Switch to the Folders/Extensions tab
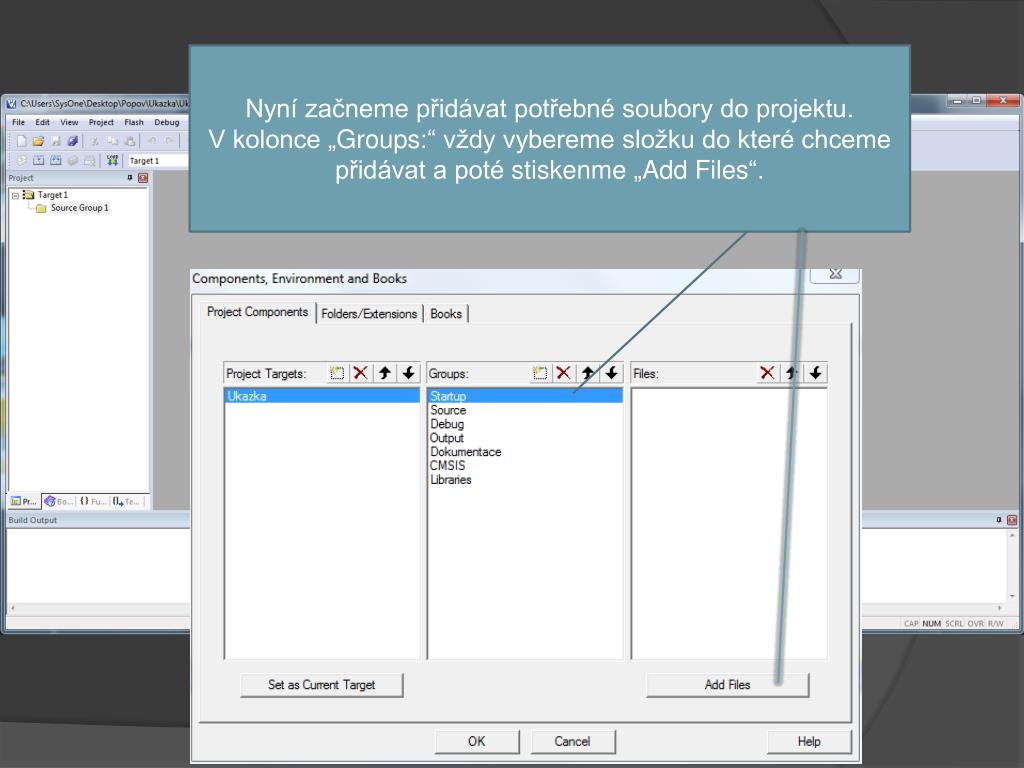This screenshot has height=768, width=1024. pos(369,314)
